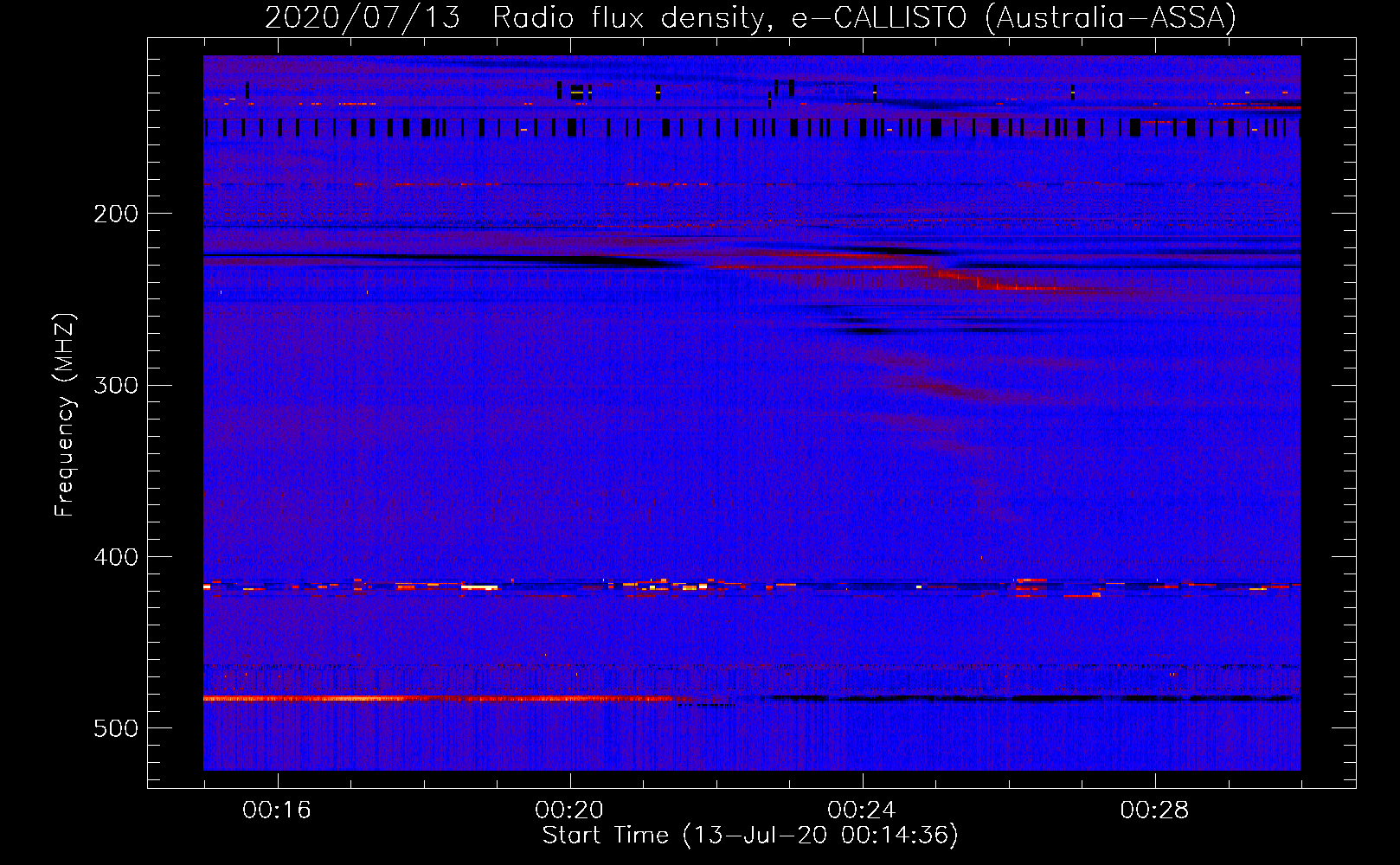Click the 00:16 time tick label

(x=277, y=810)
